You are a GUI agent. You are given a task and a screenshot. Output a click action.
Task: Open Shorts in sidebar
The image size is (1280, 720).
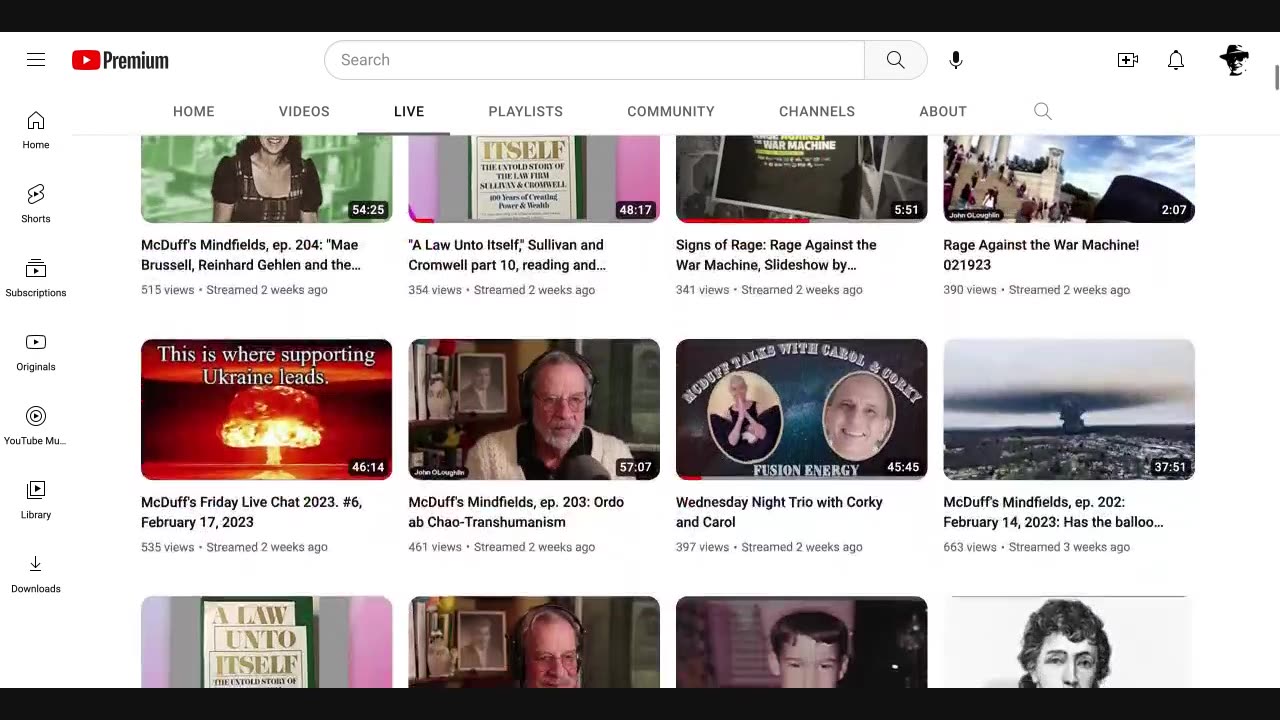(36, 204)
